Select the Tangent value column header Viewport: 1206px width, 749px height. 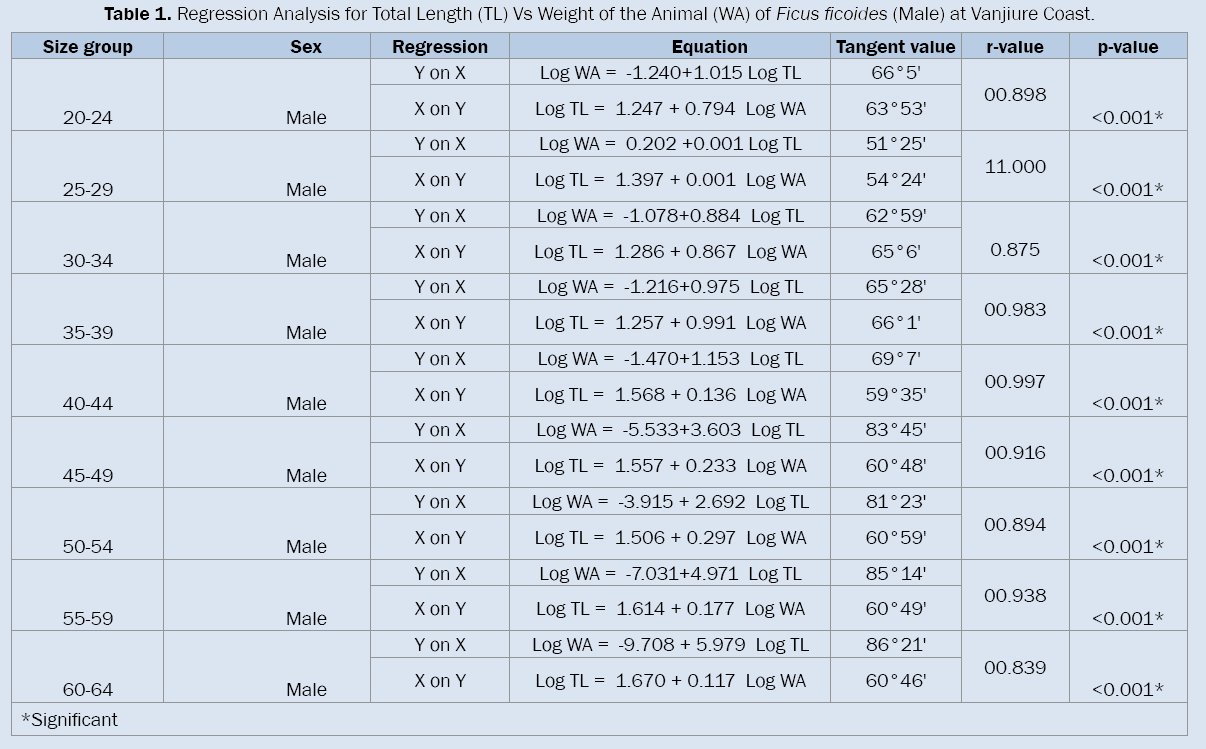(x=895, y=47)
